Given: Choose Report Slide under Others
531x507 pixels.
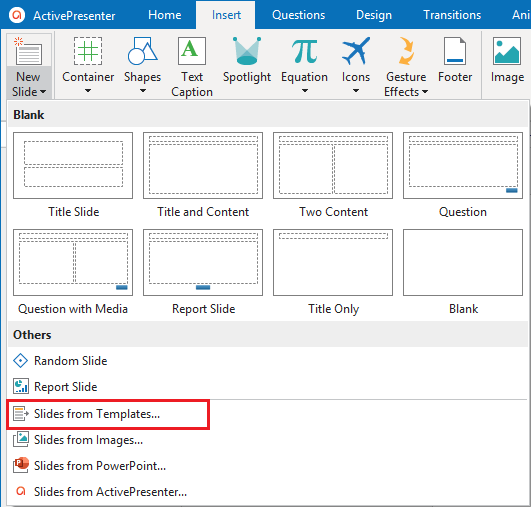Looking at the screenshot, I should (268, 386).
